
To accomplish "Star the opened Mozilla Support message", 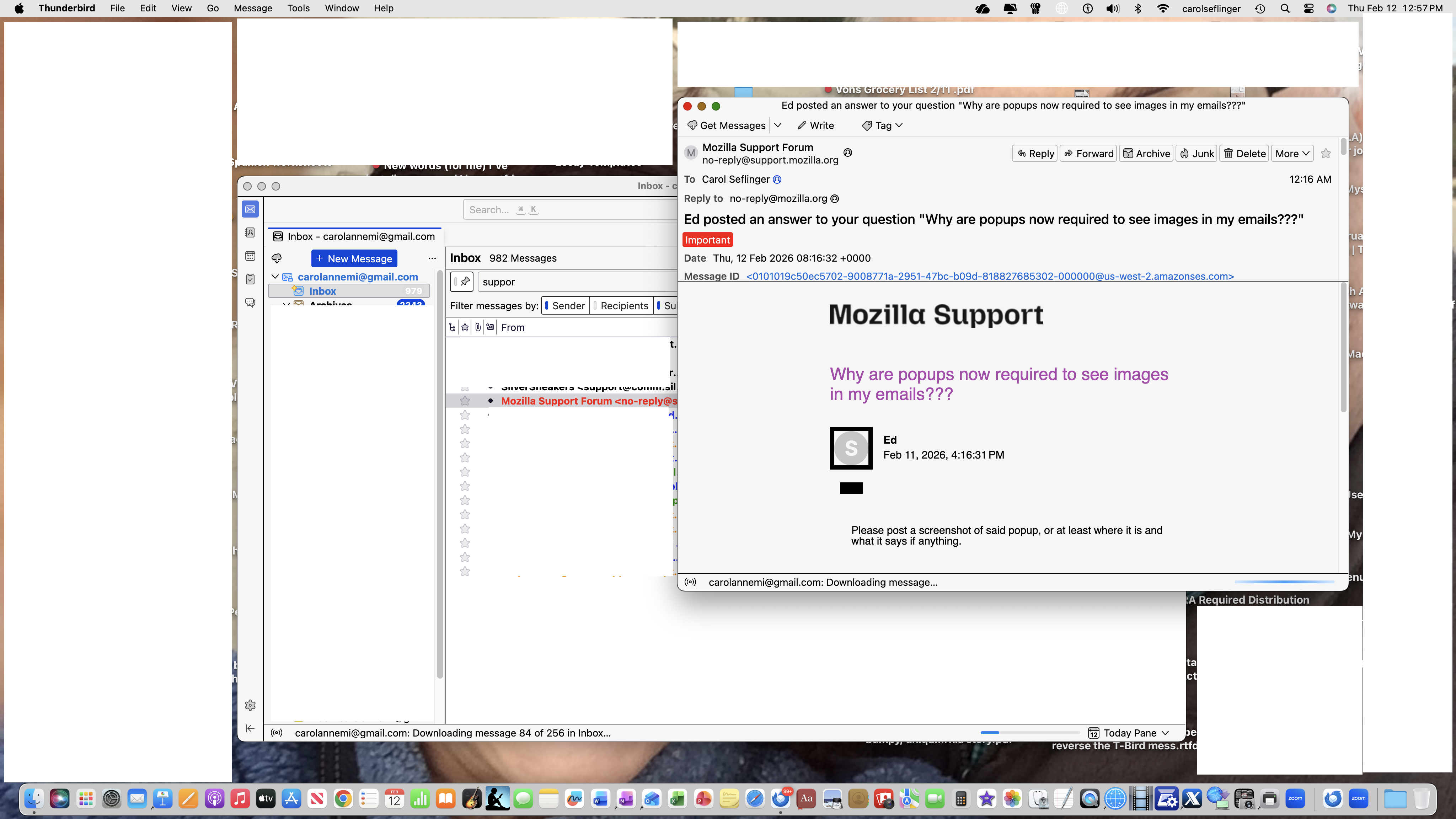I will click(1326, 153).
